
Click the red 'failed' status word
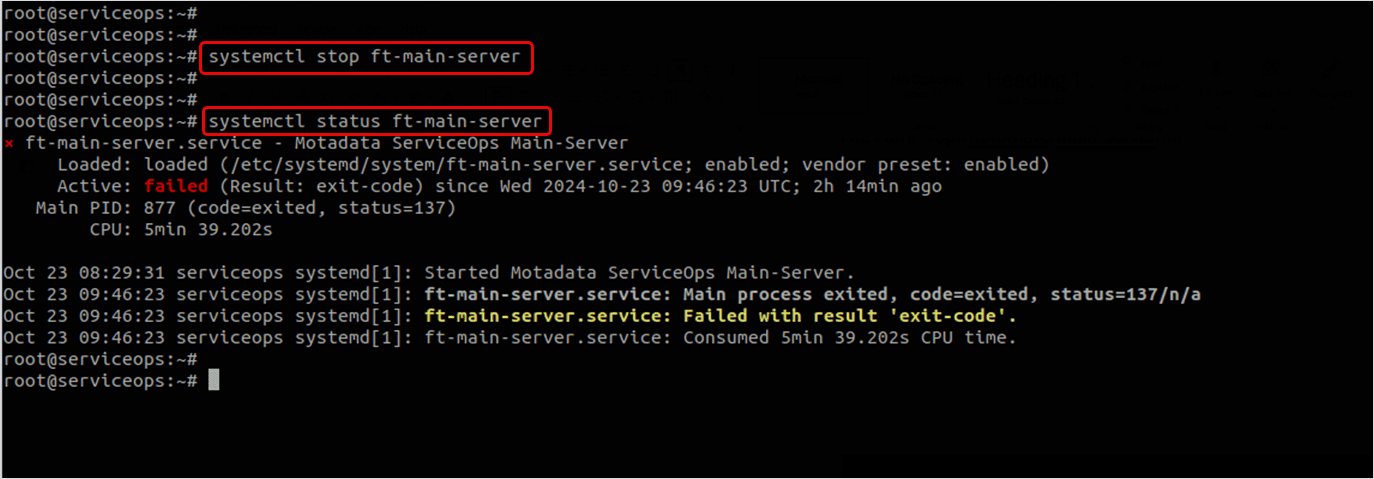click(176, 186)
